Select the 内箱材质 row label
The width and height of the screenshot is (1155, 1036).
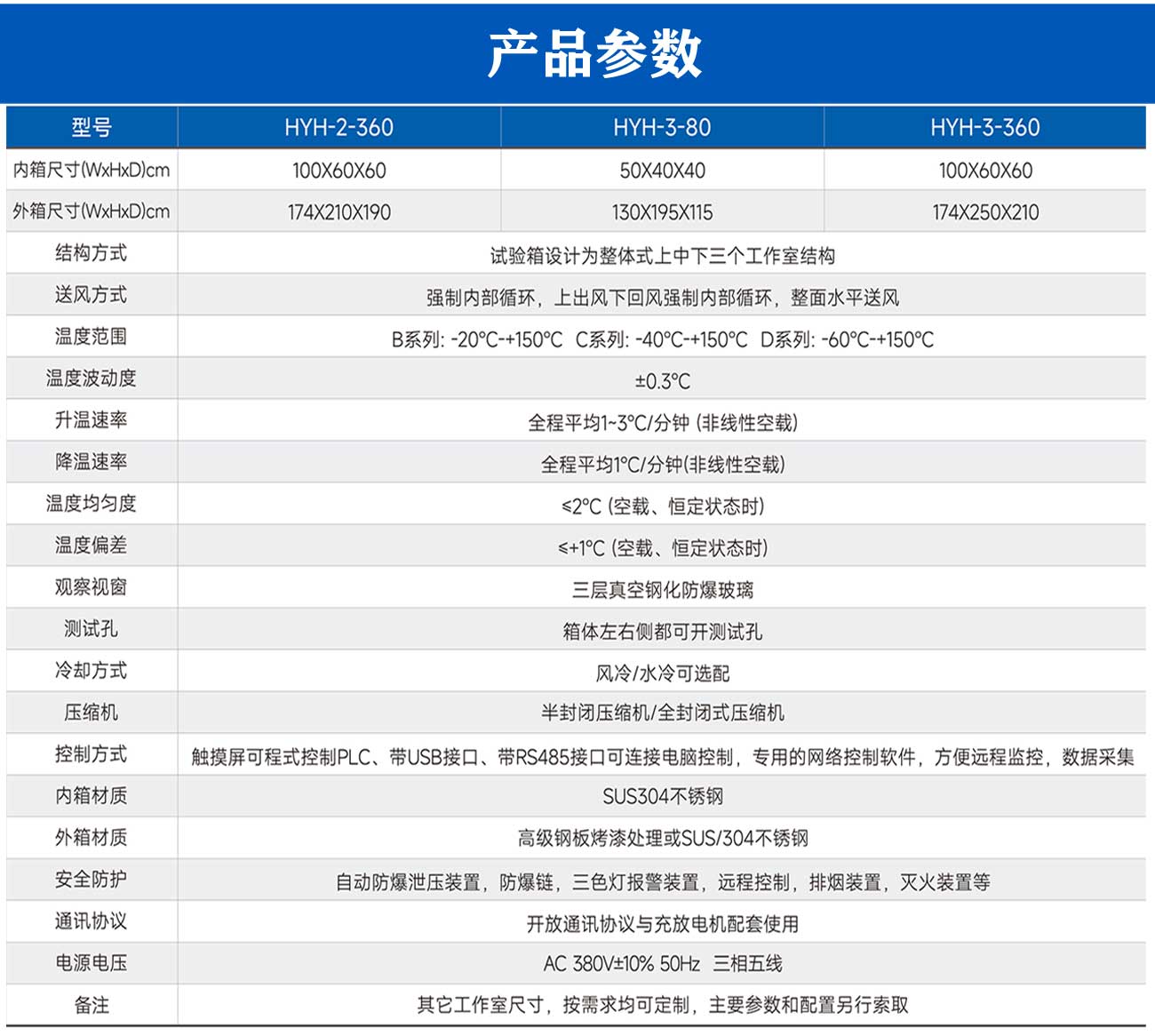[92, 796]
